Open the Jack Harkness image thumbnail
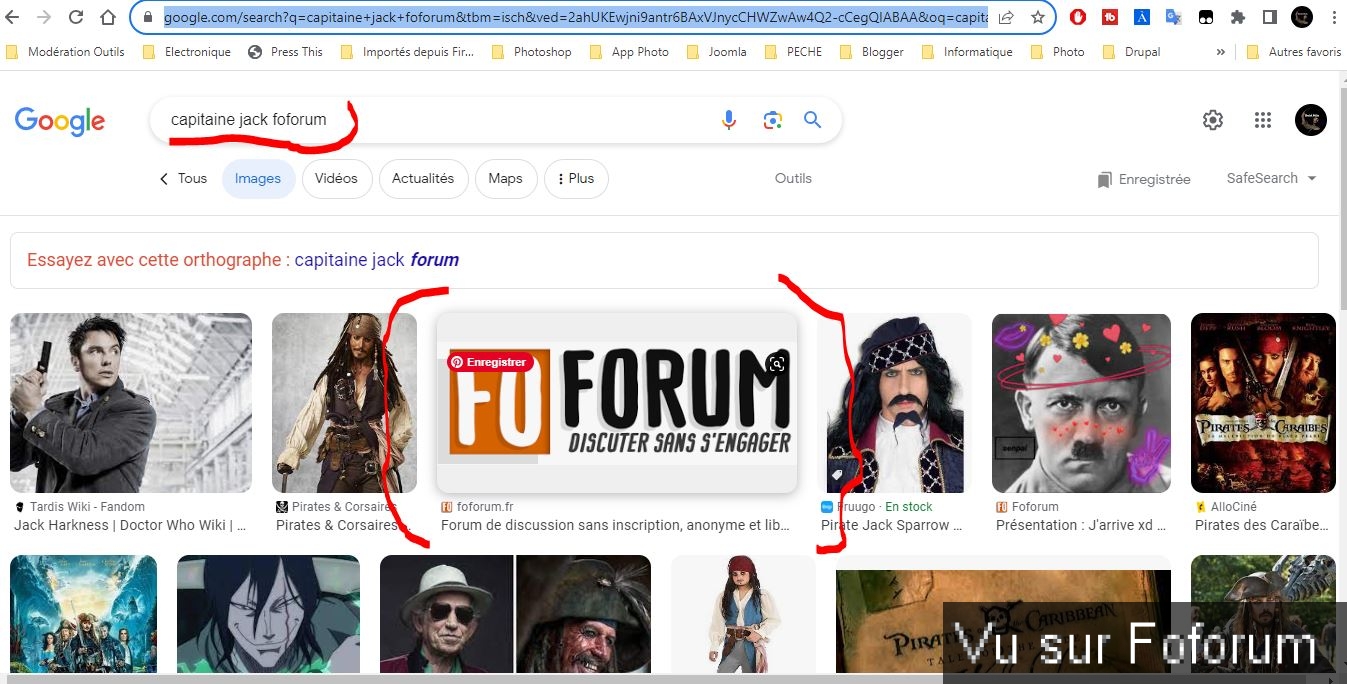This screenshot has height=684, width=1347. pos(131,403)
